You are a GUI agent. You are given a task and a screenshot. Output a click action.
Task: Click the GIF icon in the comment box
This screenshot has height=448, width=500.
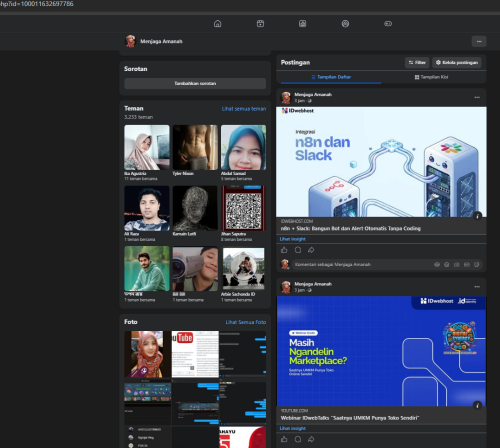467,264
